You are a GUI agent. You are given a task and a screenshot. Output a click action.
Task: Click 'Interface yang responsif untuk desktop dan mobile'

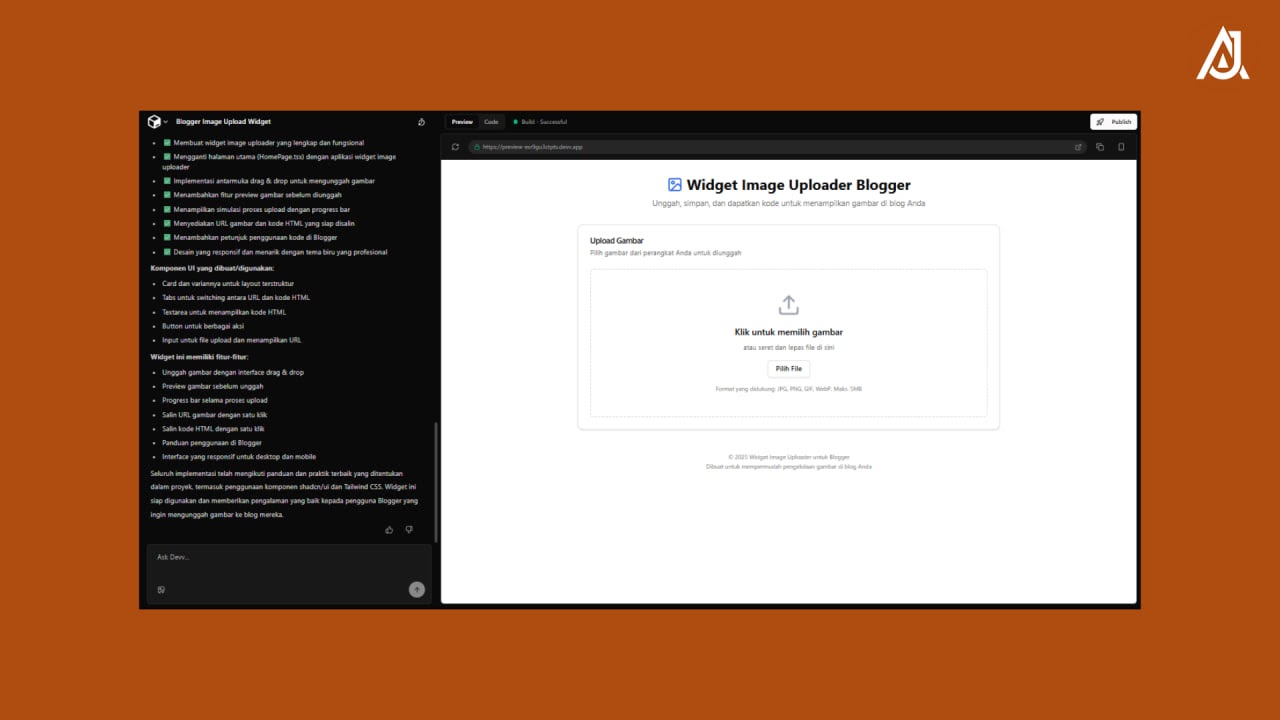[239, 456]
